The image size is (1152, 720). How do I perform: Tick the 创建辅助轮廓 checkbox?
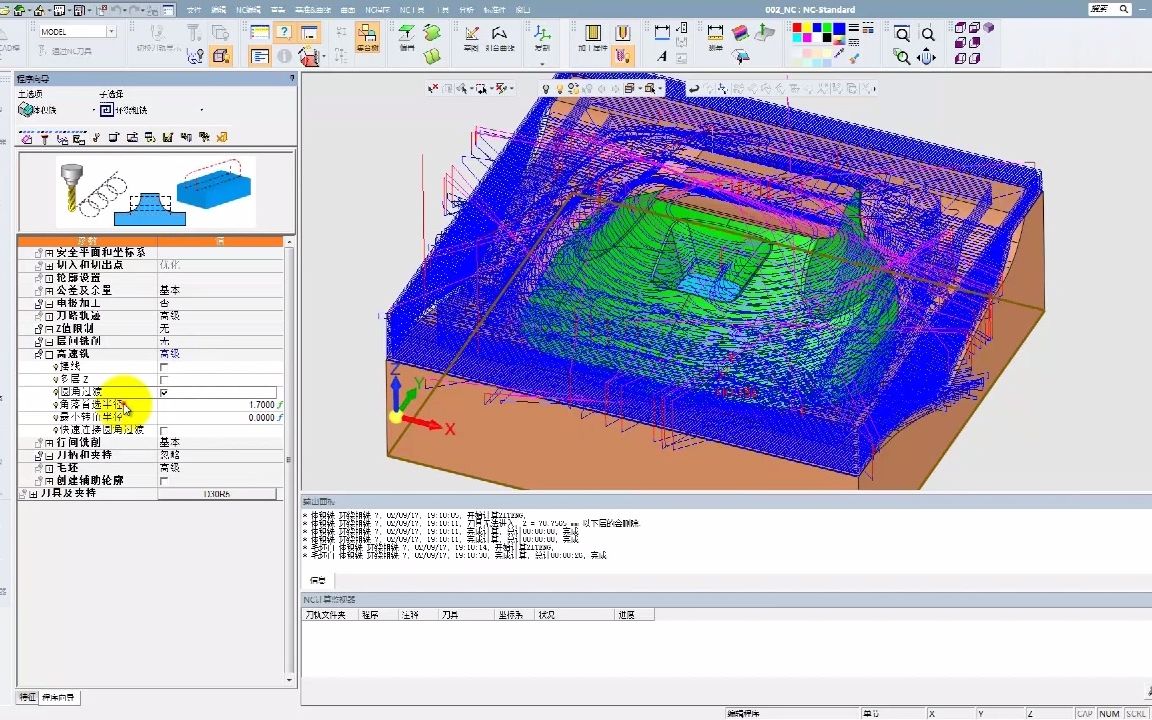(164, 481)
